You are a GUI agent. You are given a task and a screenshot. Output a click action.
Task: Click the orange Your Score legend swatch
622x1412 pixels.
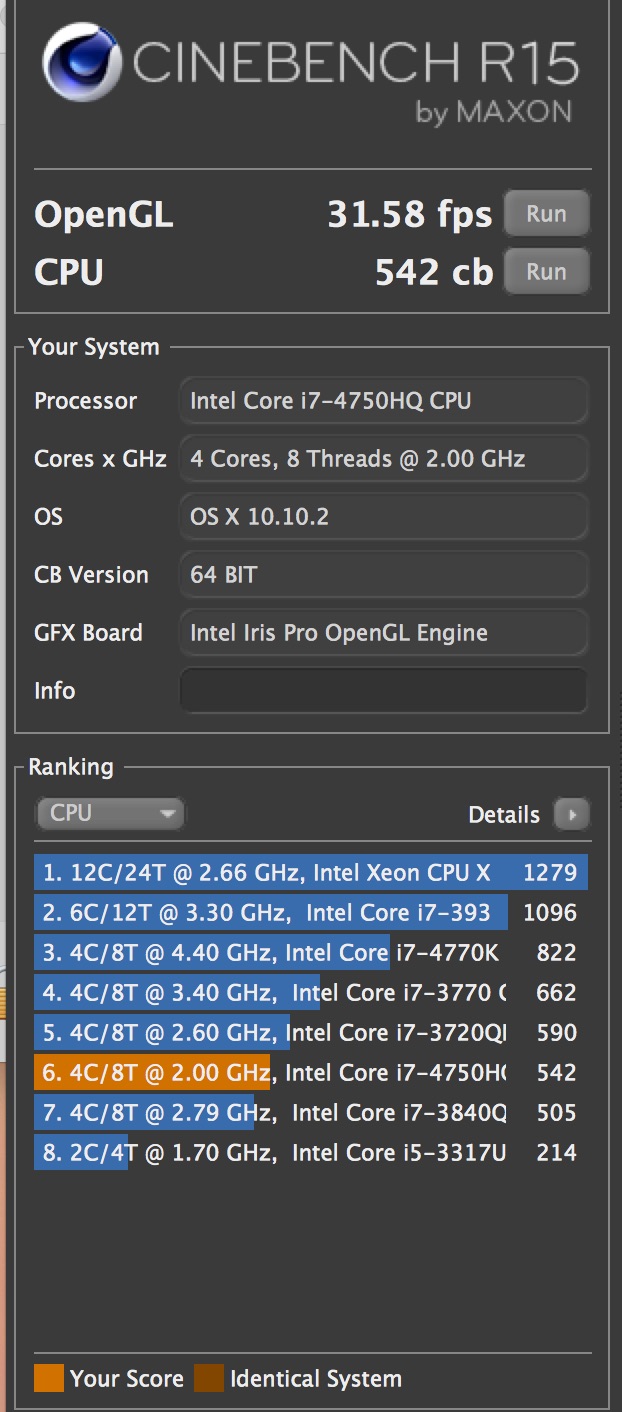[49, 1378]
